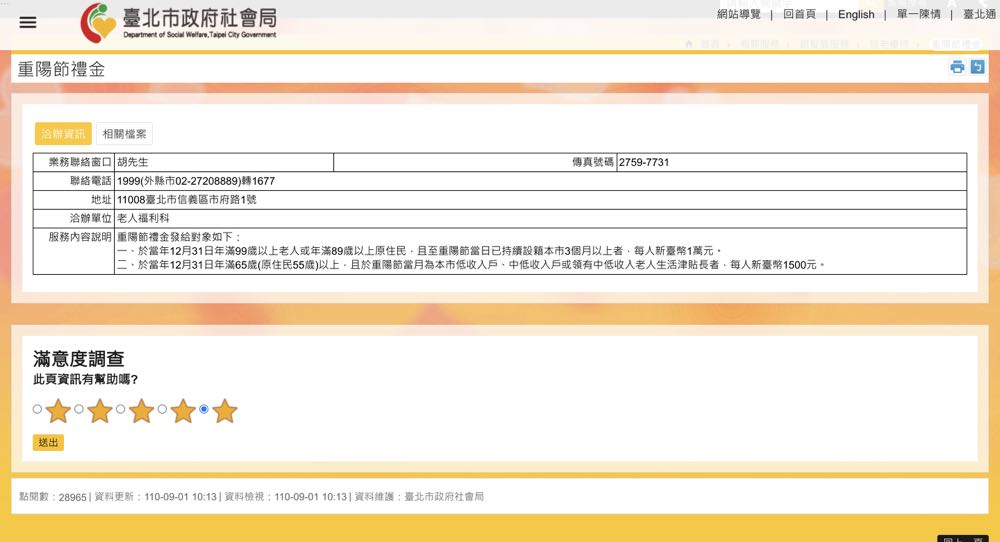The height and width of the screenshot is (542, 1000).
Task: Click the contact name 胡先生
Action: click(x=133, y=162)
